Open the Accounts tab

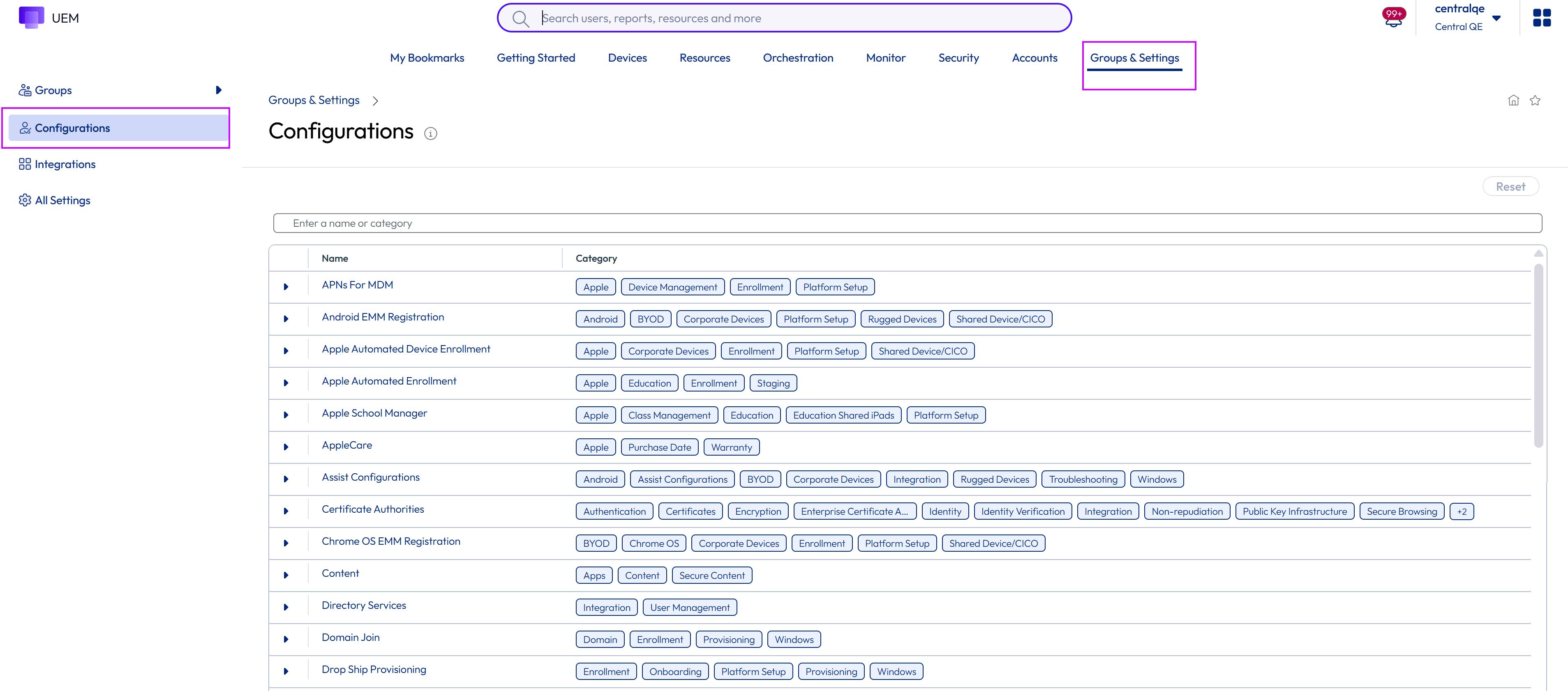(x=1034, y=58)
